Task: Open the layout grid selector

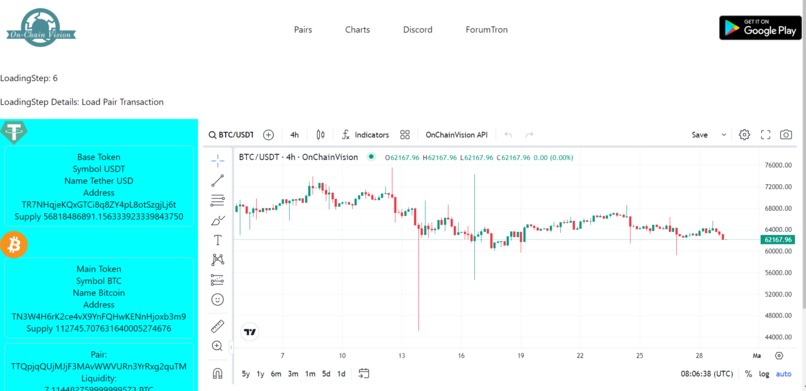Action: click(x=405, y=135)
